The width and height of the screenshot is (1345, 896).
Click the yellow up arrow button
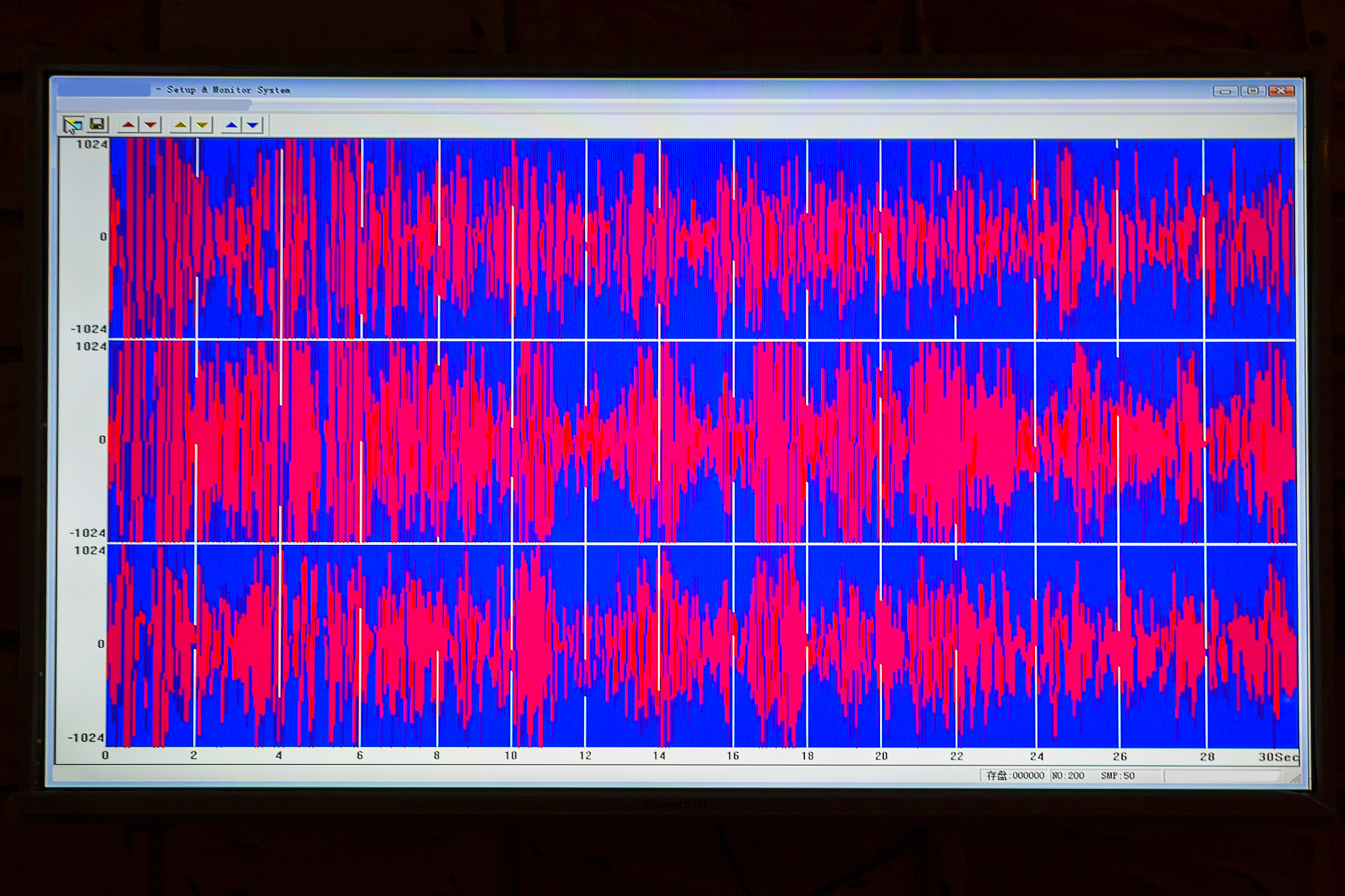point(180,125)
